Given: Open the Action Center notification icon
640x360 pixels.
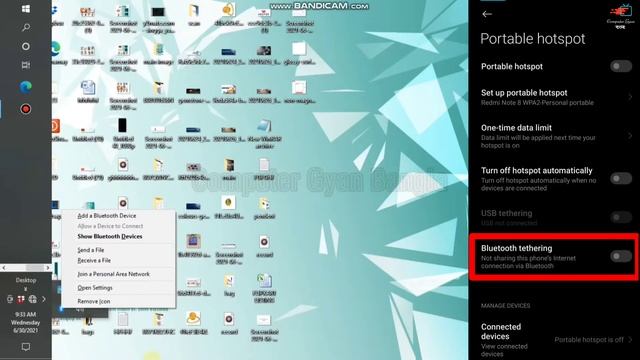Looking at the screenshot, I should [26, 347].
